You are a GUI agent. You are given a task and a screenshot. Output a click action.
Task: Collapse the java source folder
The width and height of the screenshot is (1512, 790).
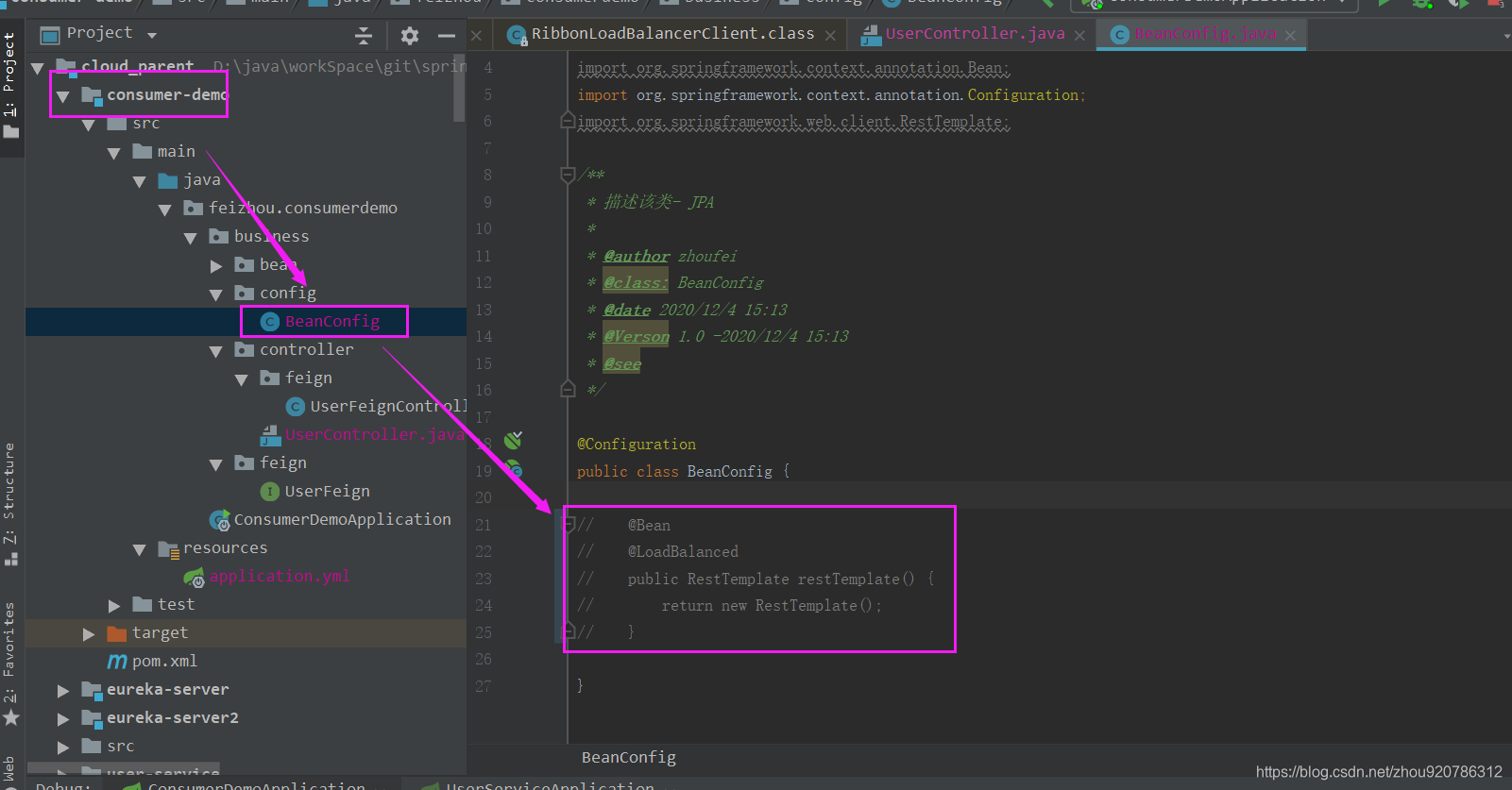tap(140, 181)
